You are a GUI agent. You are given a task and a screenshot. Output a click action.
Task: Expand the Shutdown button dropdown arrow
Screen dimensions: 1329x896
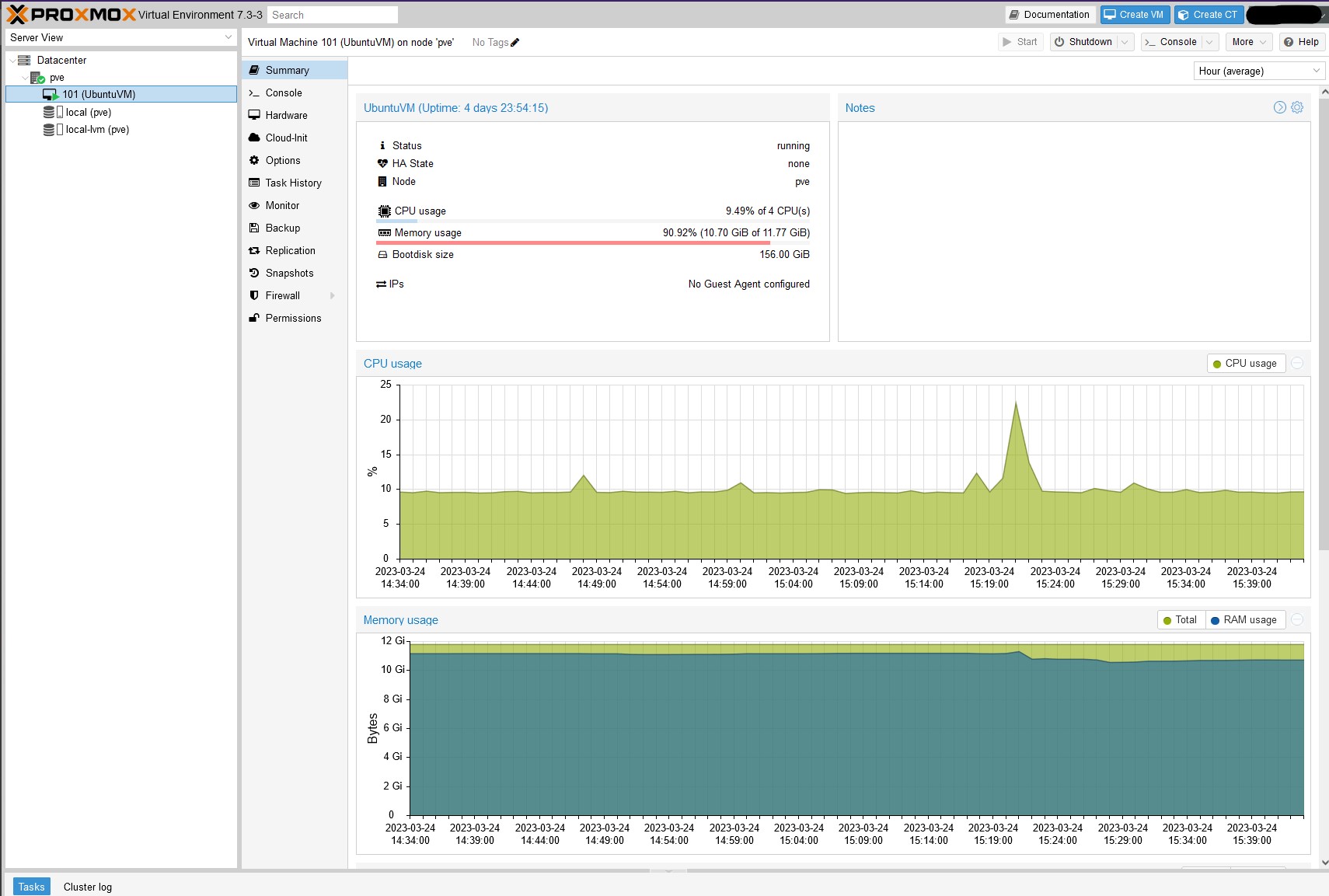tap(1125, 43)
